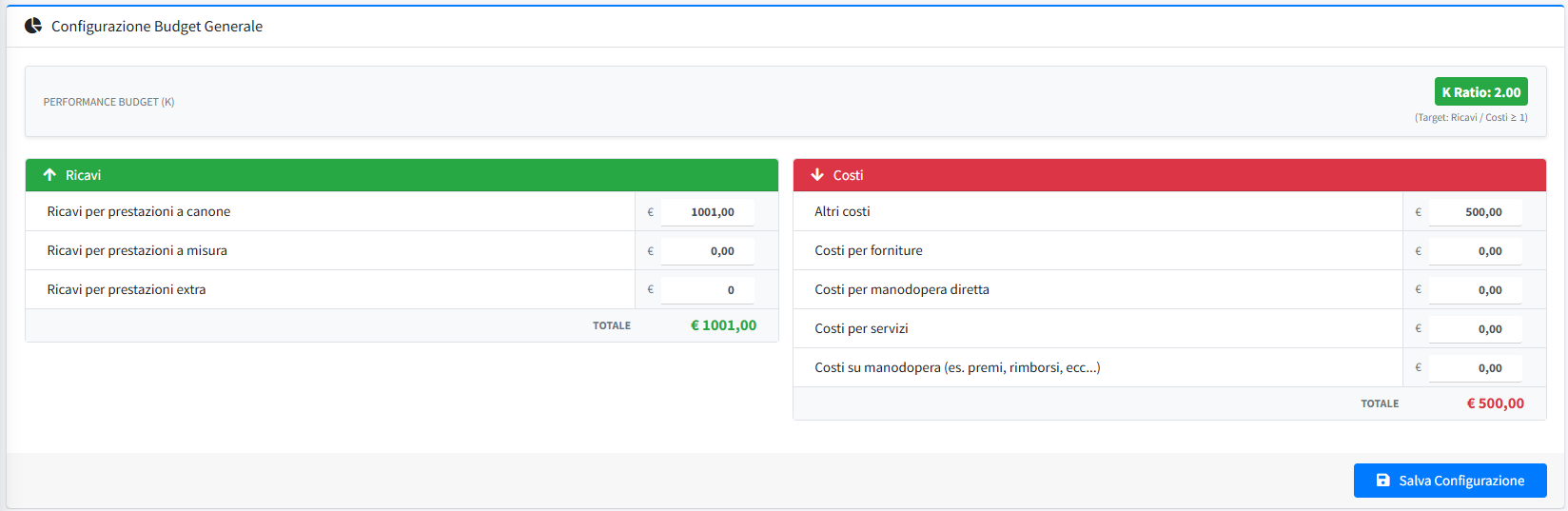Click the euro symbol beside Ricavi a canone

coord(650,212)
